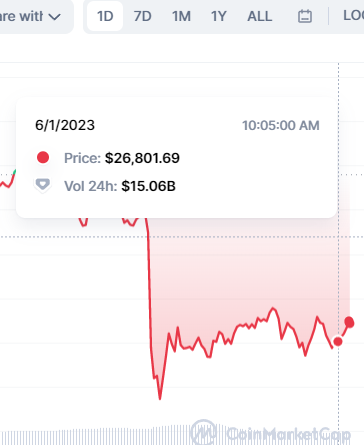Click the 6/1/2023 date in tooltip
Image resolution: width=364 pixels, height=445 pixels.
tap(65, 125)
